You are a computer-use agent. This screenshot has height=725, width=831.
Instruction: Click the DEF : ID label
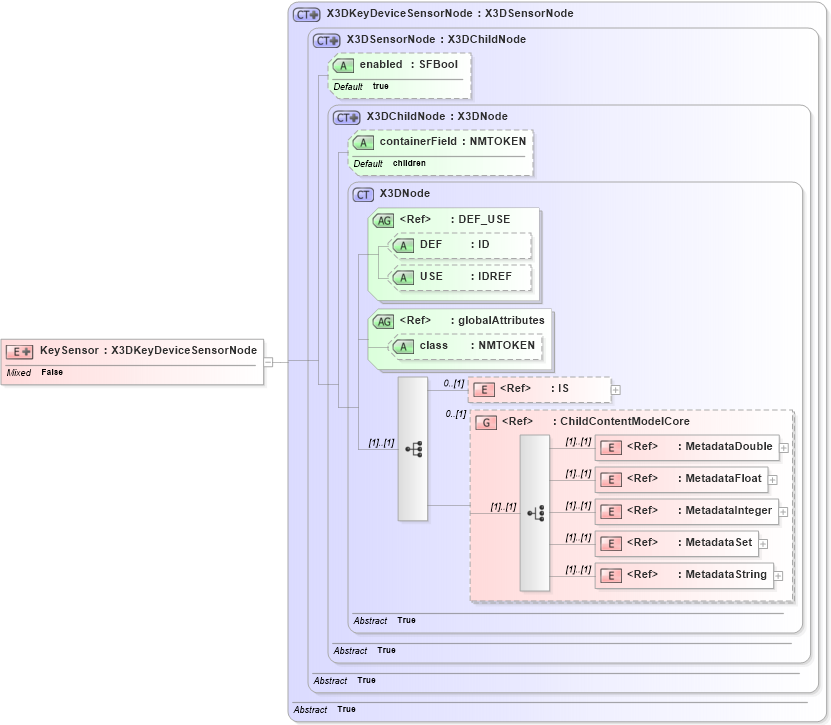455,244
